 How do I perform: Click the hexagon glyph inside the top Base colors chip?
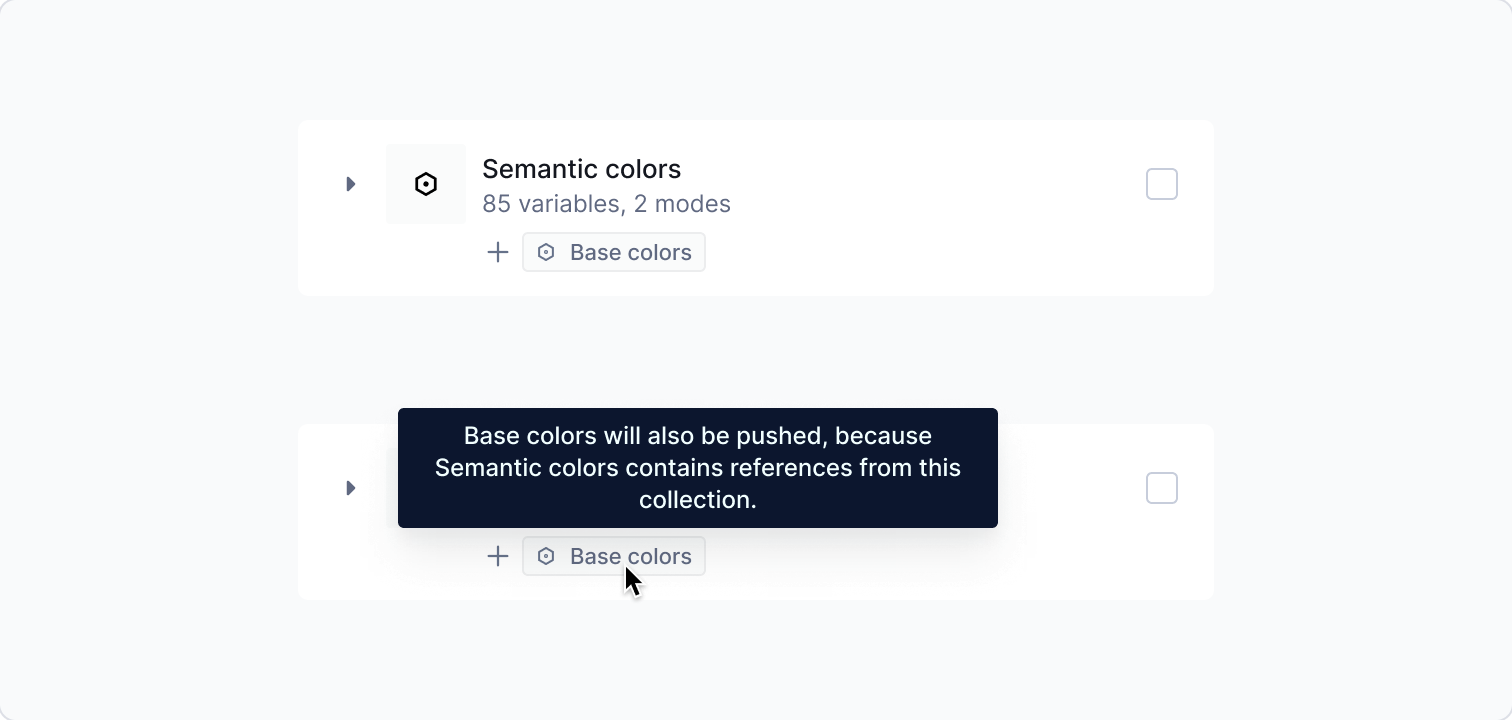(x=545, y=252)
